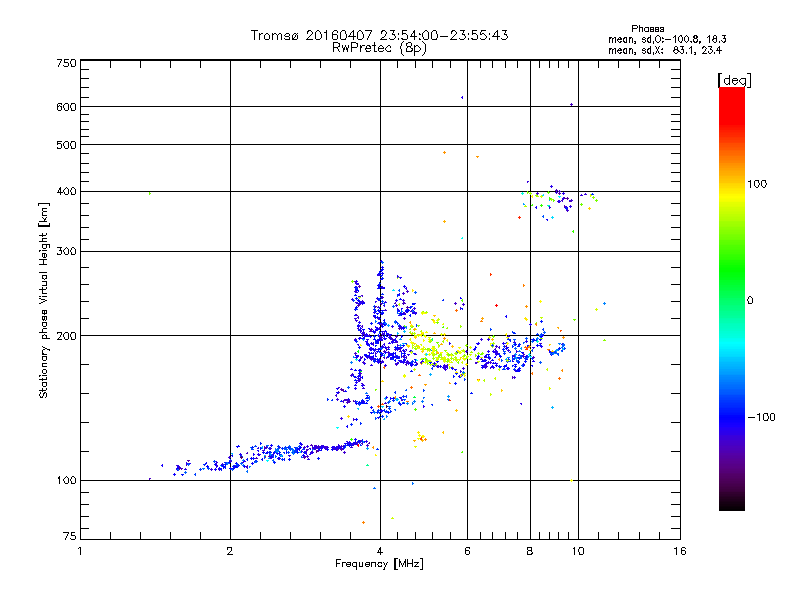800x600 pixels.
Task: Click the colorbar tick label '0'
Action: (750, 301)
